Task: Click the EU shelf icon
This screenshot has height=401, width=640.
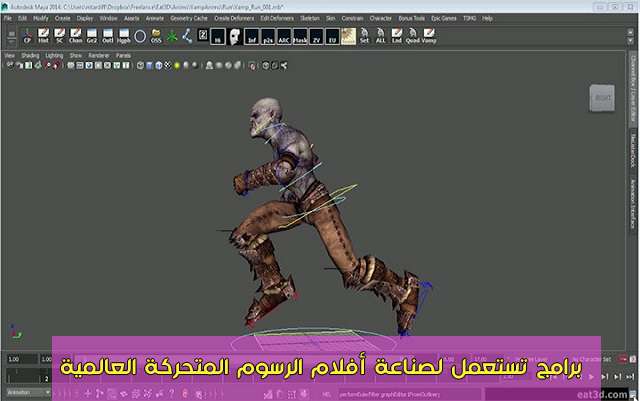Action: (x=332, y=36)
